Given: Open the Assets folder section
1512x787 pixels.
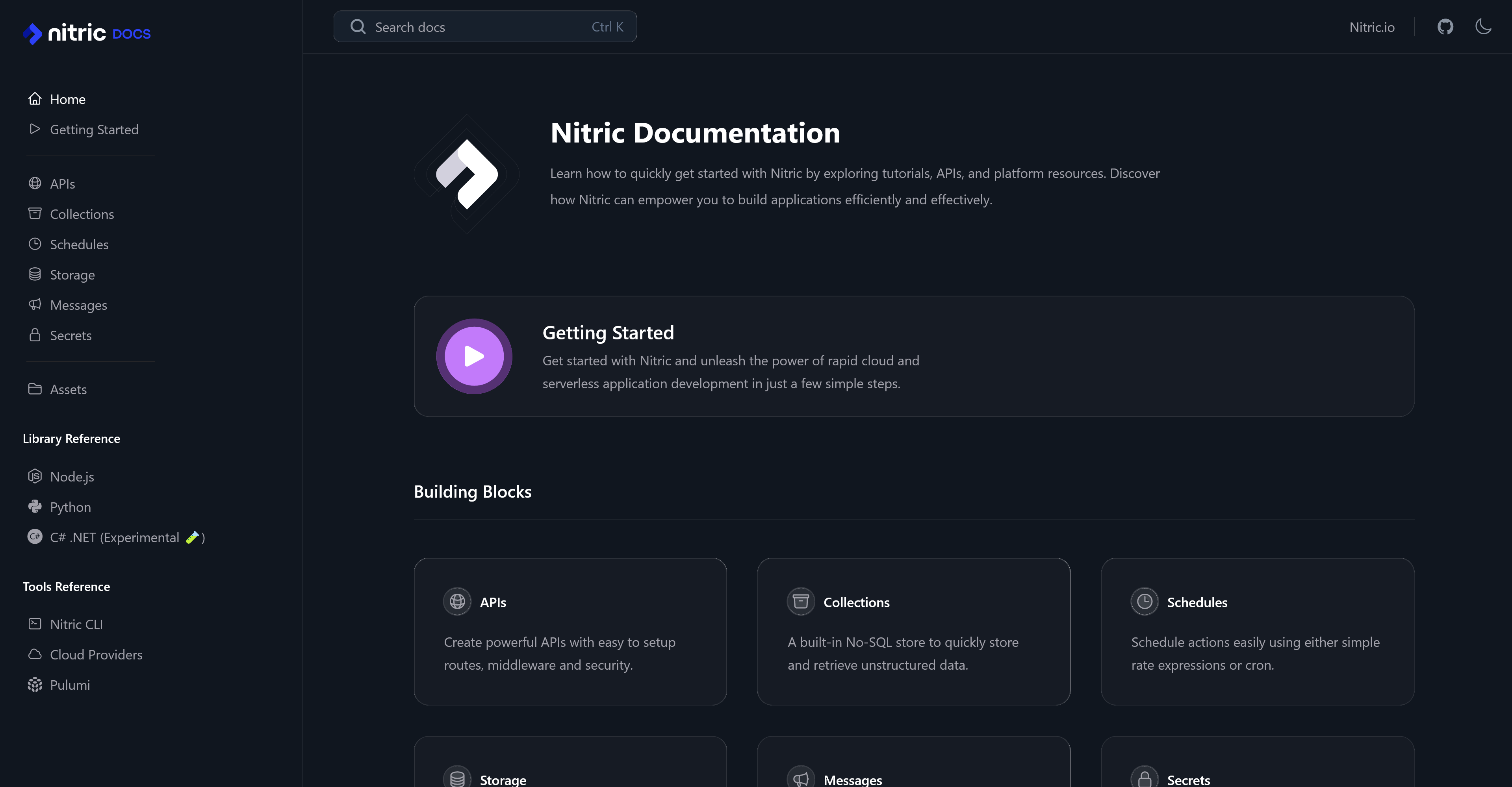Looking at the screenshot, I should pyautogui.click(x=69, y=389).
